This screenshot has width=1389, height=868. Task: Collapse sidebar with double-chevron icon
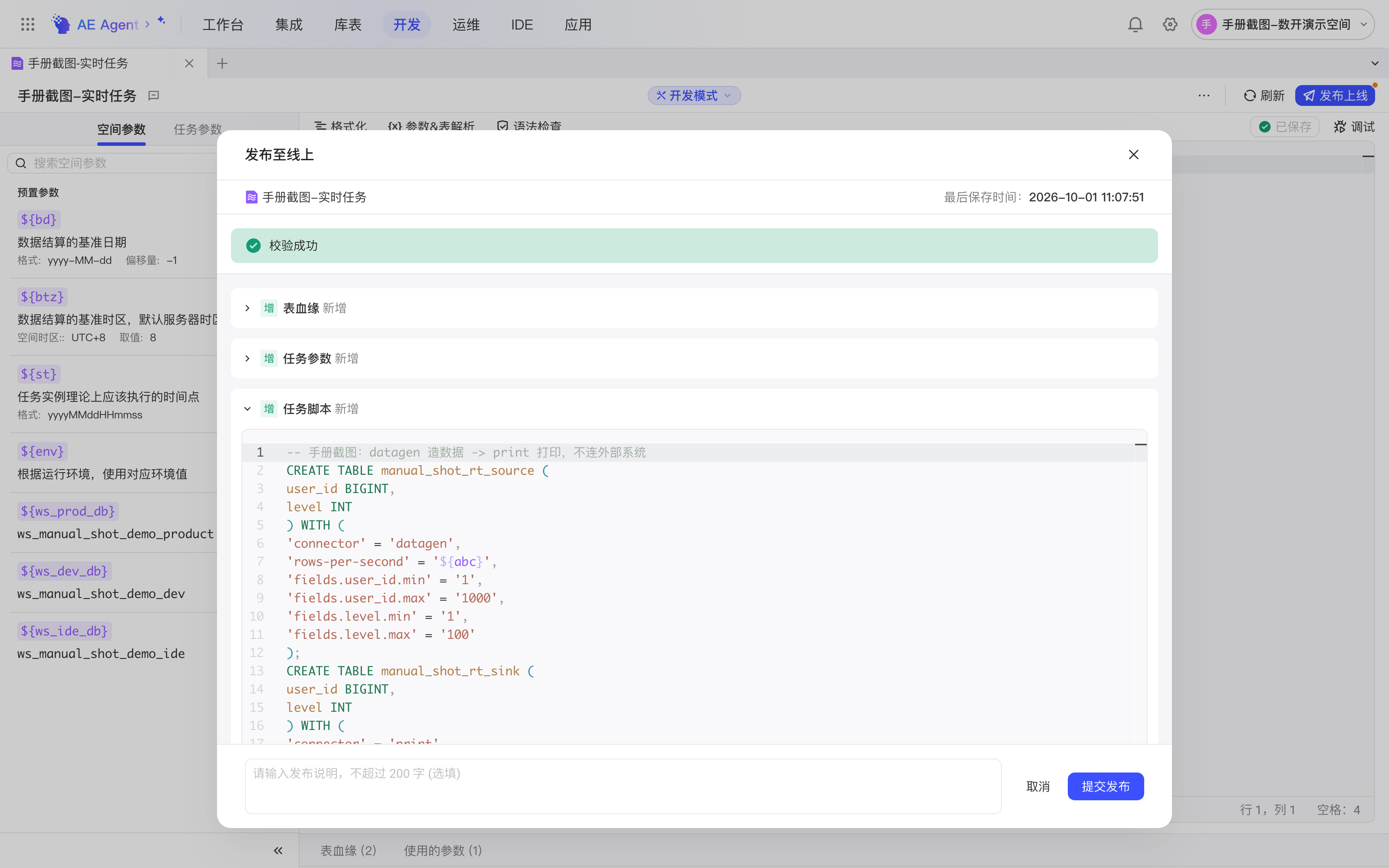coord(278,850)
